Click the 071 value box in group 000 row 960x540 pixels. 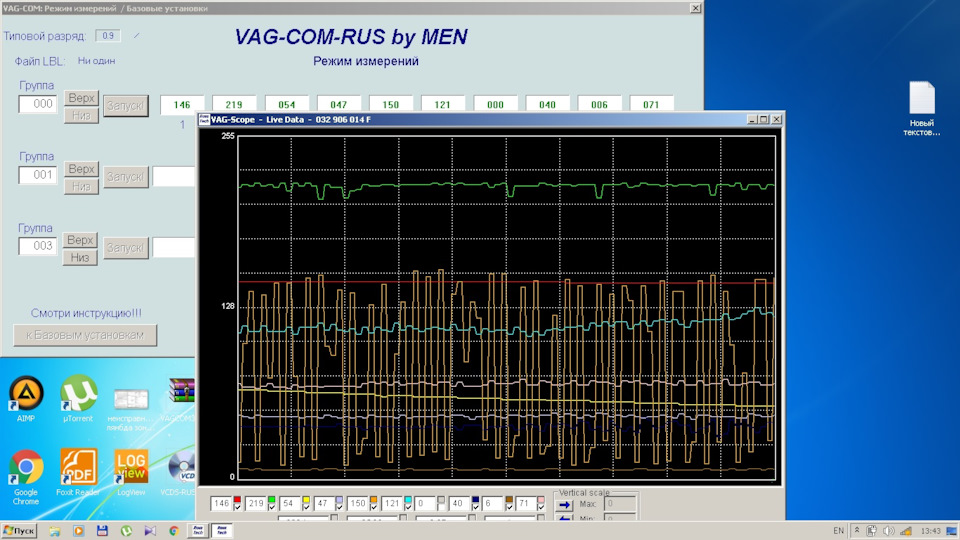pos(651,105)
